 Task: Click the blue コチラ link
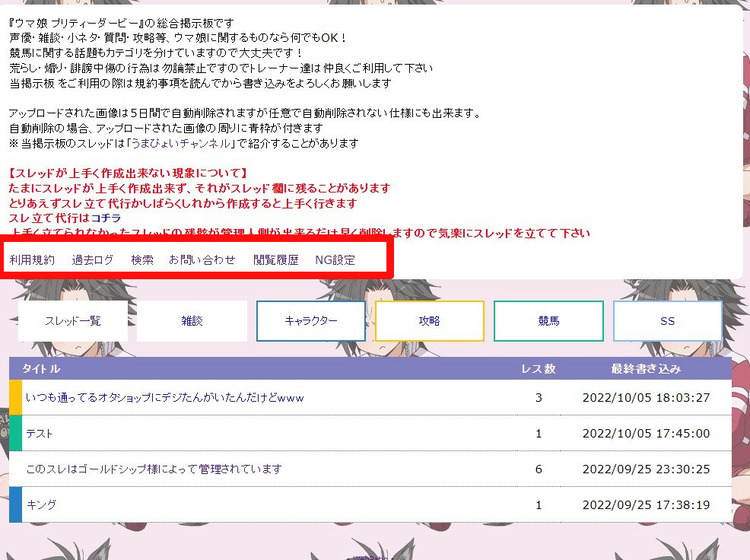(x=106, y=218)
